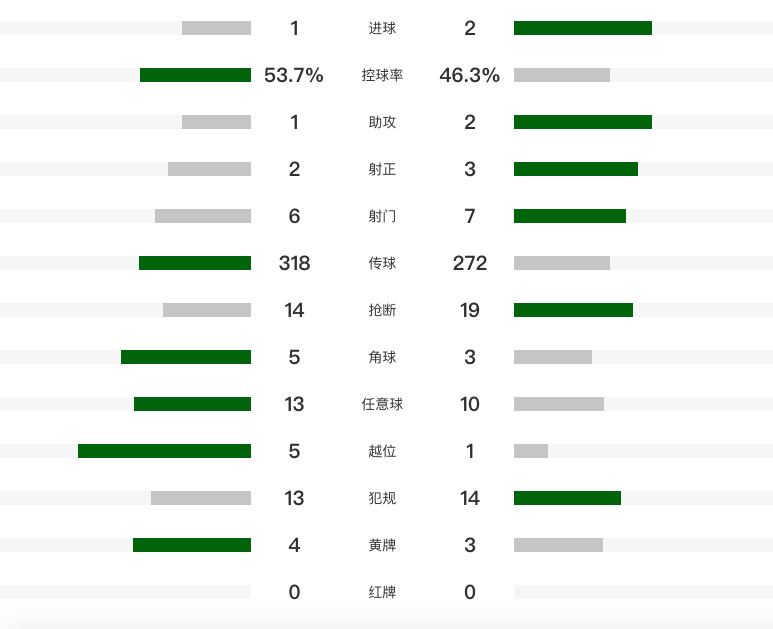Click the 红牌 stat label
773x629 pixels.
382,592
